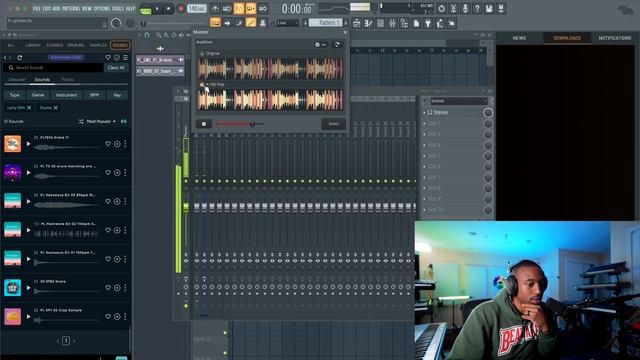Toggle the metronome icon

point(215,9)
